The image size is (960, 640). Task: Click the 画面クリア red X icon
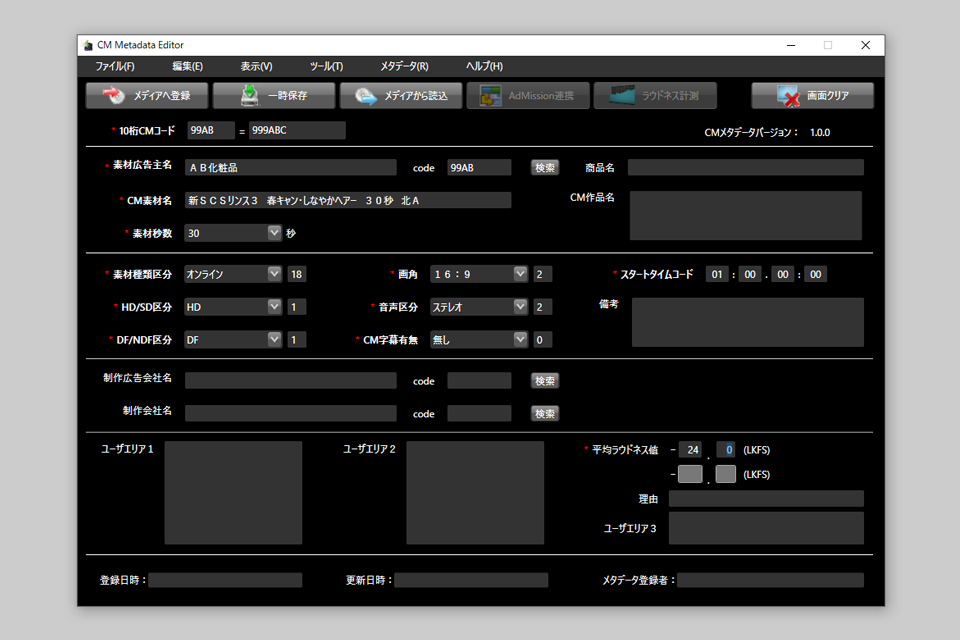[788, 96]
